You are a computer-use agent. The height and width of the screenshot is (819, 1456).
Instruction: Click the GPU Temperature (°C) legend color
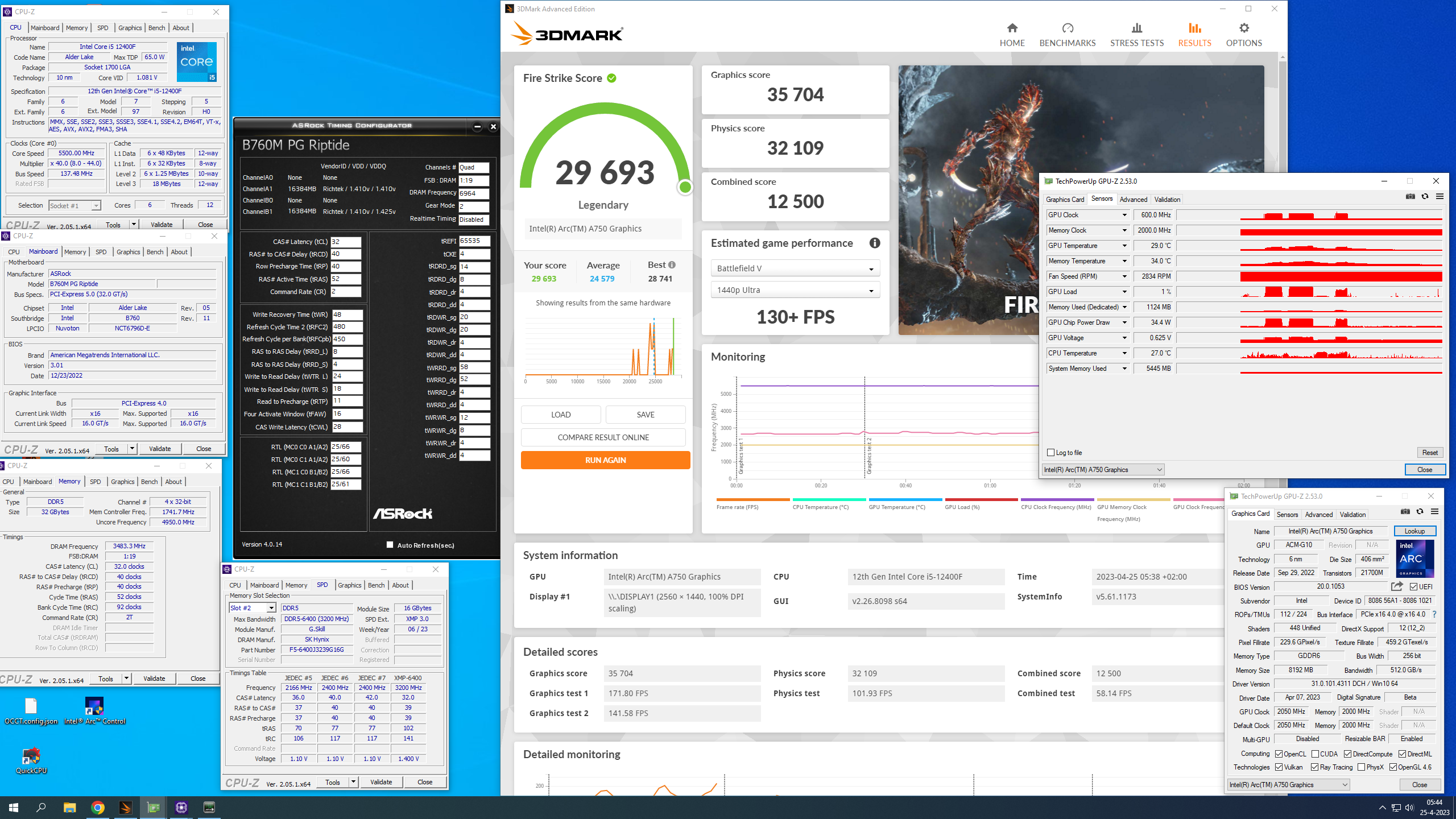(x=905, y=500)
